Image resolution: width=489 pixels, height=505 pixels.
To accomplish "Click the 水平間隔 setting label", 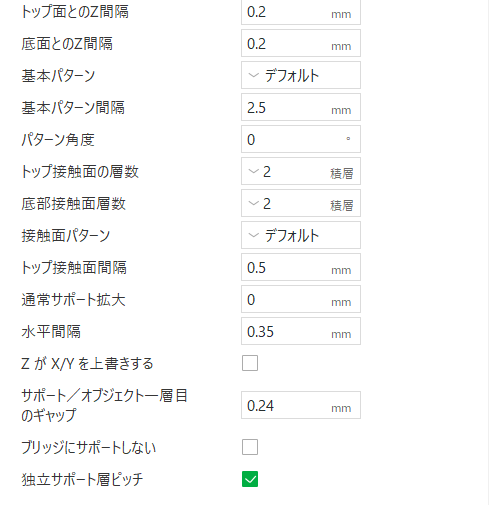I will [51, 332].
